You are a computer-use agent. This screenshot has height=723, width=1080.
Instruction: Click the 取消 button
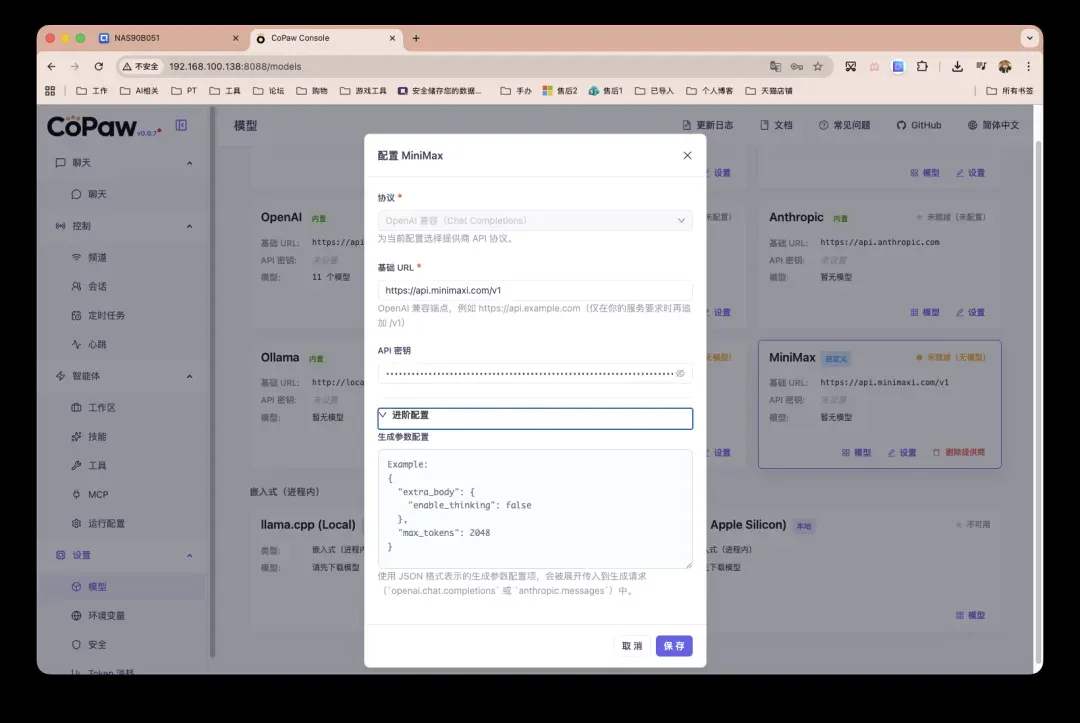coord(632,646)
